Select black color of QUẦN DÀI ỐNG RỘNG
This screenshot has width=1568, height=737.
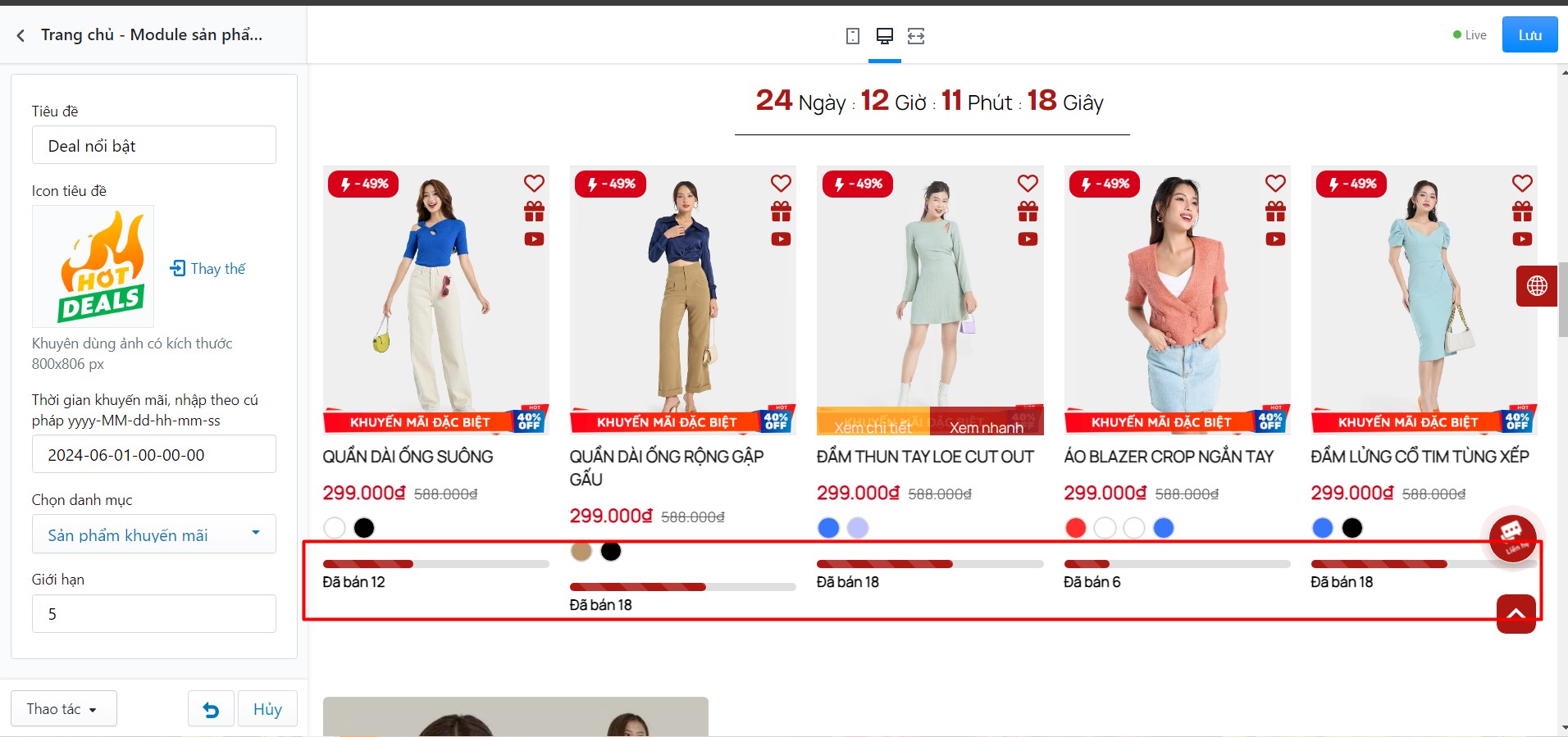[611, 551]
